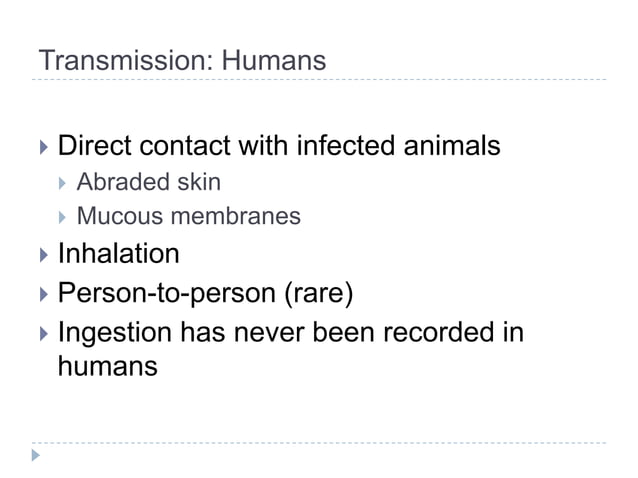Click the word (rare) in parentheses
Image resolution: width=638 pixels, height=478 pixels.
click(x=320, y=295)
